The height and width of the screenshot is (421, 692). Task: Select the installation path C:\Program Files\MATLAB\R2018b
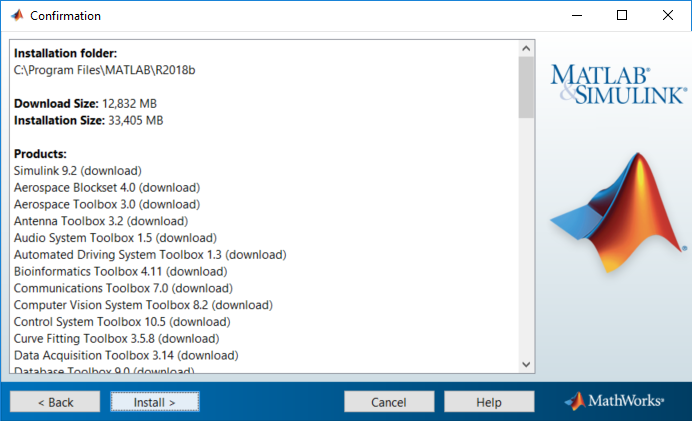pyautogui.click(x=105, y=70)
